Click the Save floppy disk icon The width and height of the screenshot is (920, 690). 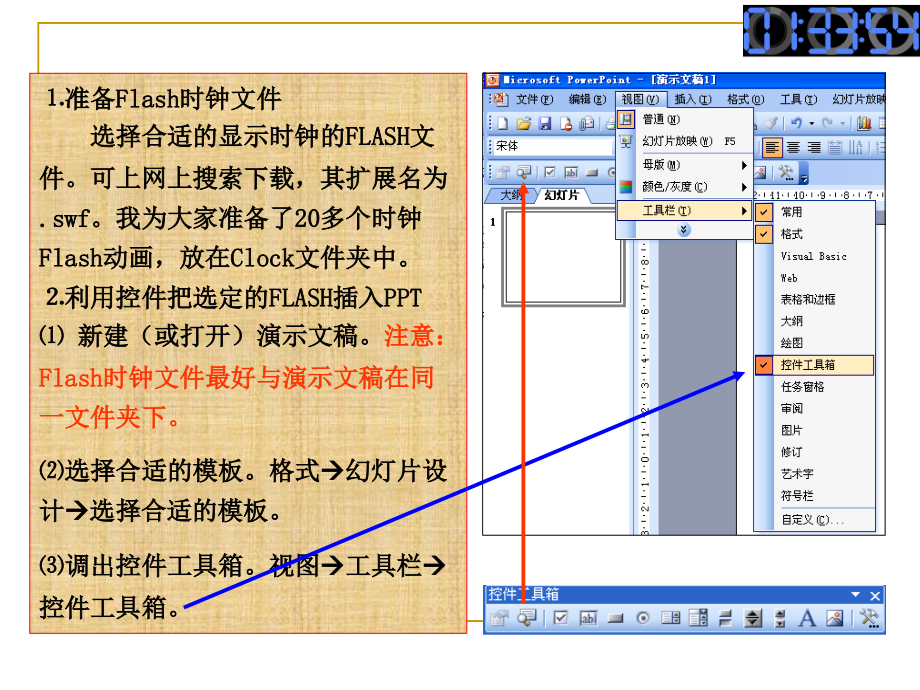tap(545, 123)
